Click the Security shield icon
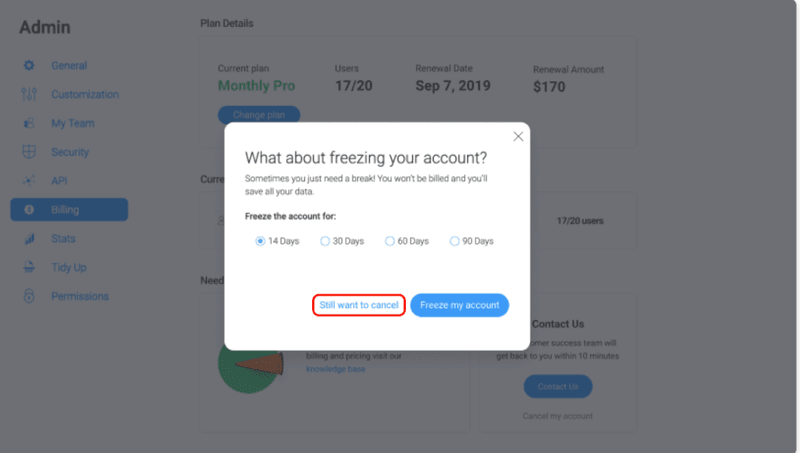 29,153
